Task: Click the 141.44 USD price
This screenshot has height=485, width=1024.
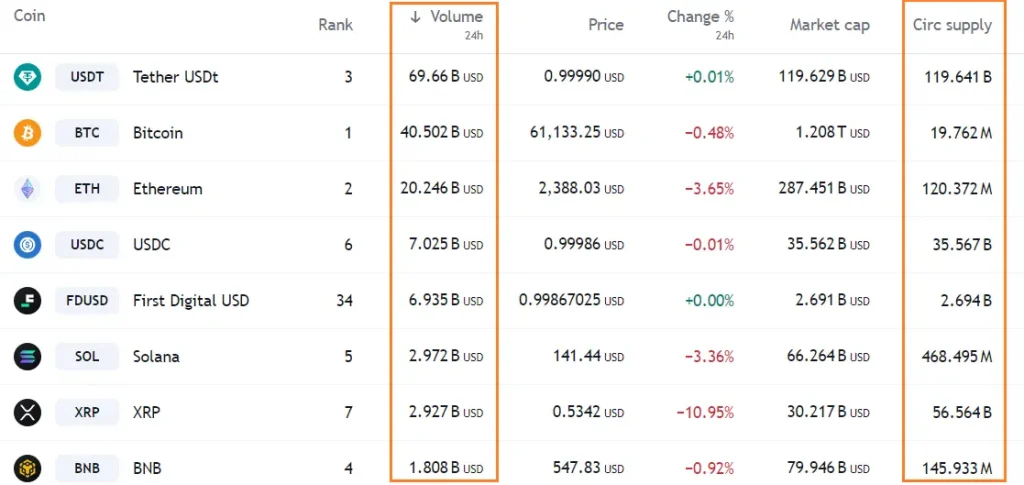Action: click(x=589, y=356)
